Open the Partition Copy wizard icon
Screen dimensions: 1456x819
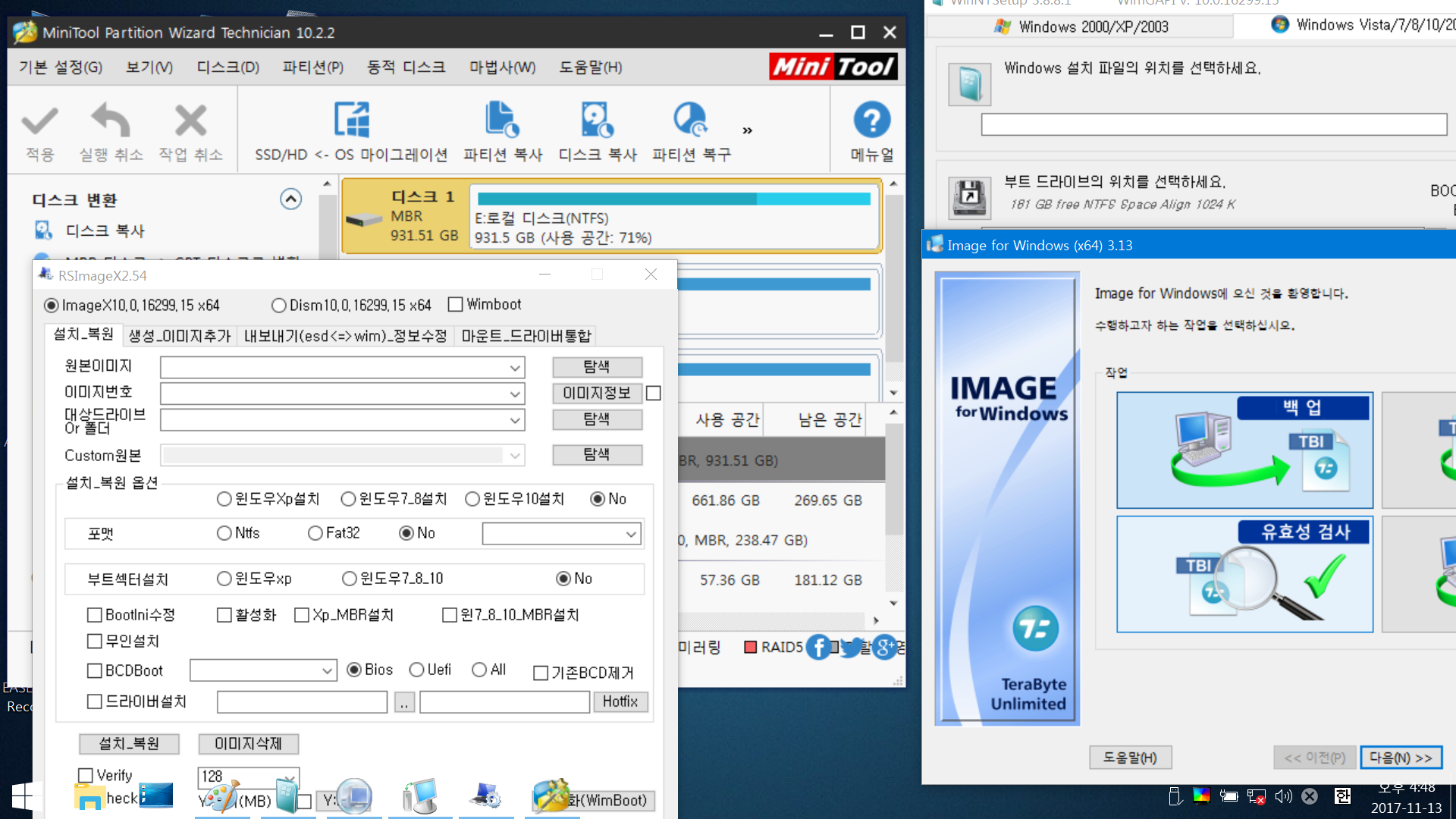[x=502, y=120]
